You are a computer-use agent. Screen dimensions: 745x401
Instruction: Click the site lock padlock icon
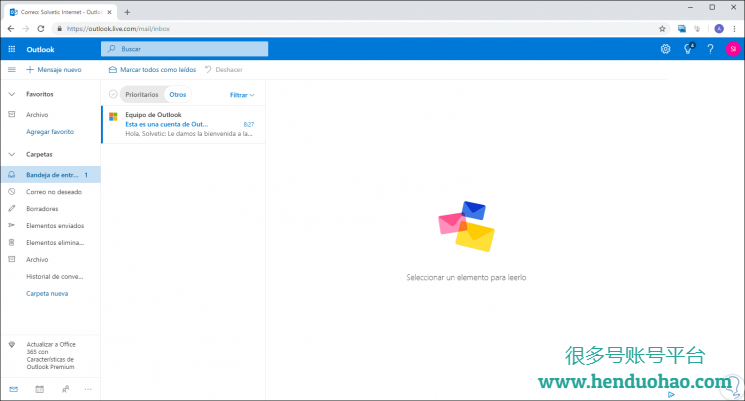pos(59,29)
